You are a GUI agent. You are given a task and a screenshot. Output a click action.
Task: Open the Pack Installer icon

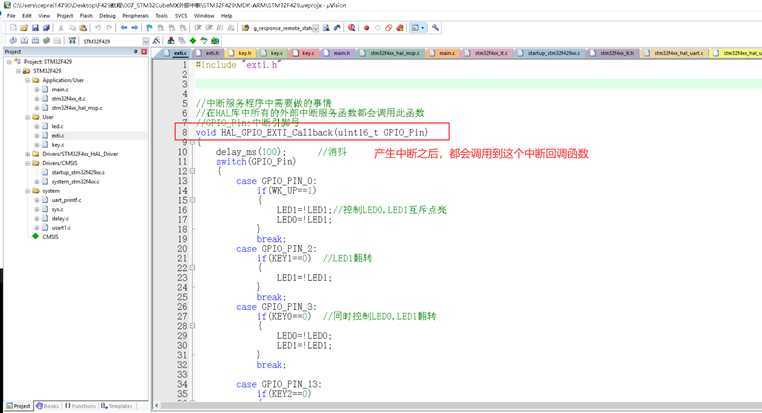pyautogui.click(x=215, y=41)
